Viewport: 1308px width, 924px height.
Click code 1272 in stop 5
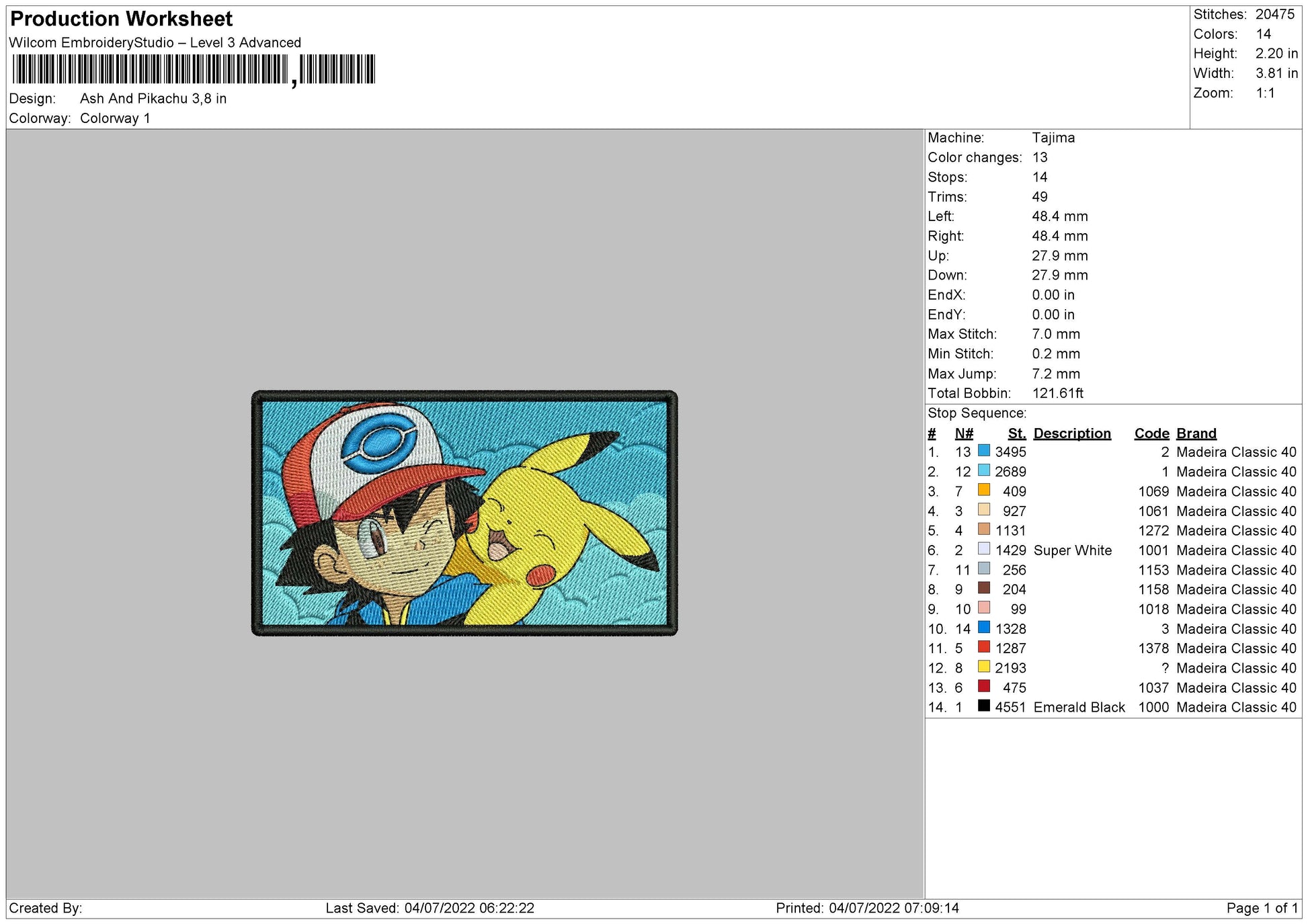pyautogui.click(x=1154, y=531)
